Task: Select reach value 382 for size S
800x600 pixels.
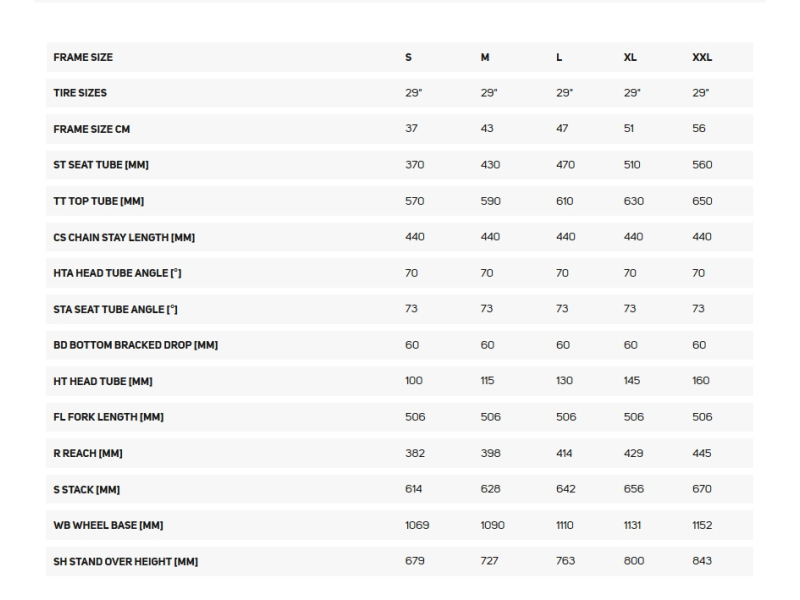Action: (415, 453)
